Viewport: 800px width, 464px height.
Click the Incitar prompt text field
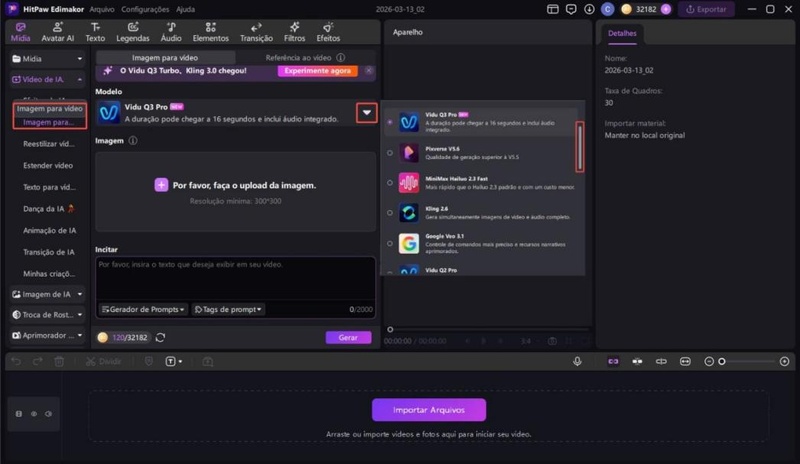tap(235, 279)
